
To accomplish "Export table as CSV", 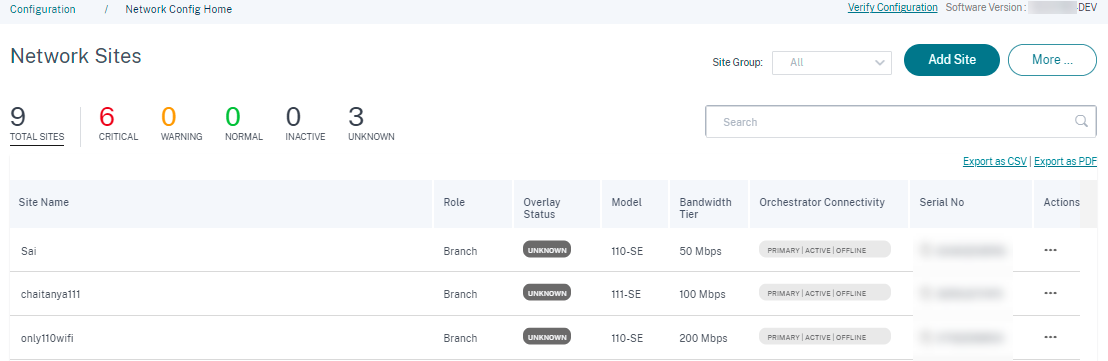I will click(995, 162).
